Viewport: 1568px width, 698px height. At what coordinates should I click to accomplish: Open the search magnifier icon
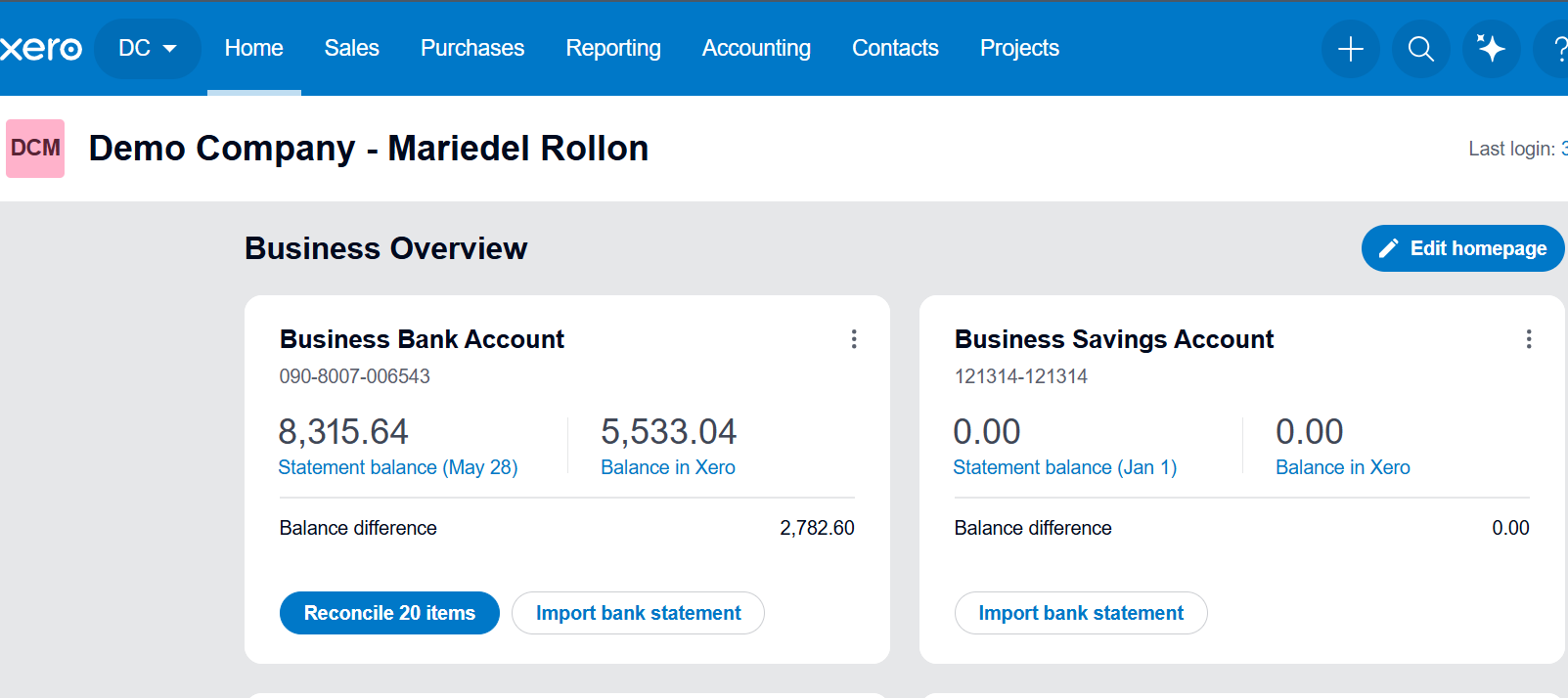click(x=1421, y=49)
